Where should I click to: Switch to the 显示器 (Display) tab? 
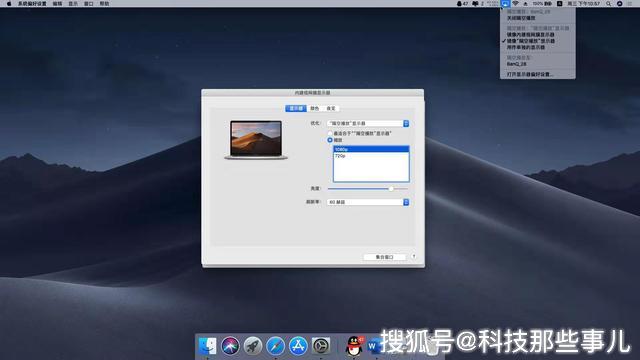pyautogui.click(x=296, y=108)
